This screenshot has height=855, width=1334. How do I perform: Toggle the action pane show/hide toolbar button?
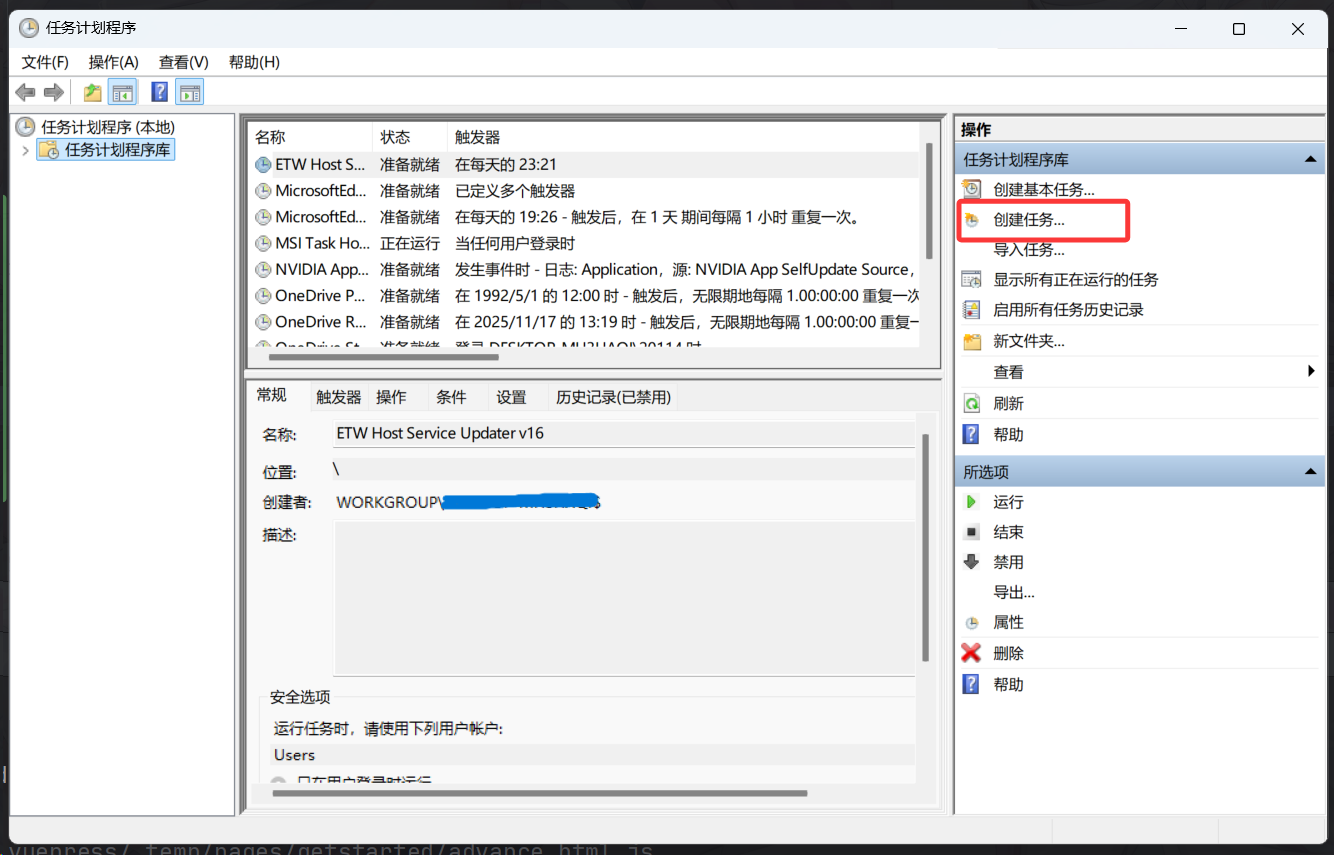coord(189,93)
